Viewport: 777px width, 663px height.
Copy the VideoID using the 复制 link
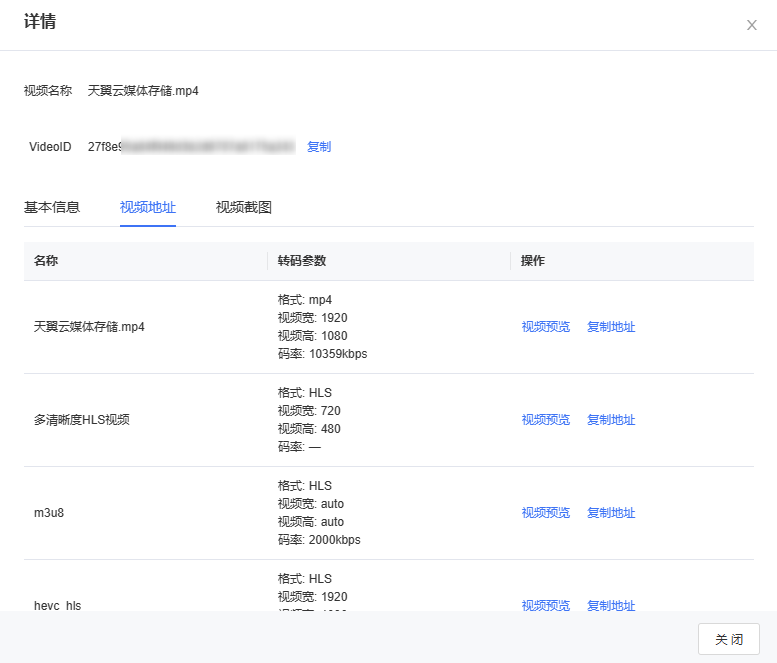(x=319, y=147)
